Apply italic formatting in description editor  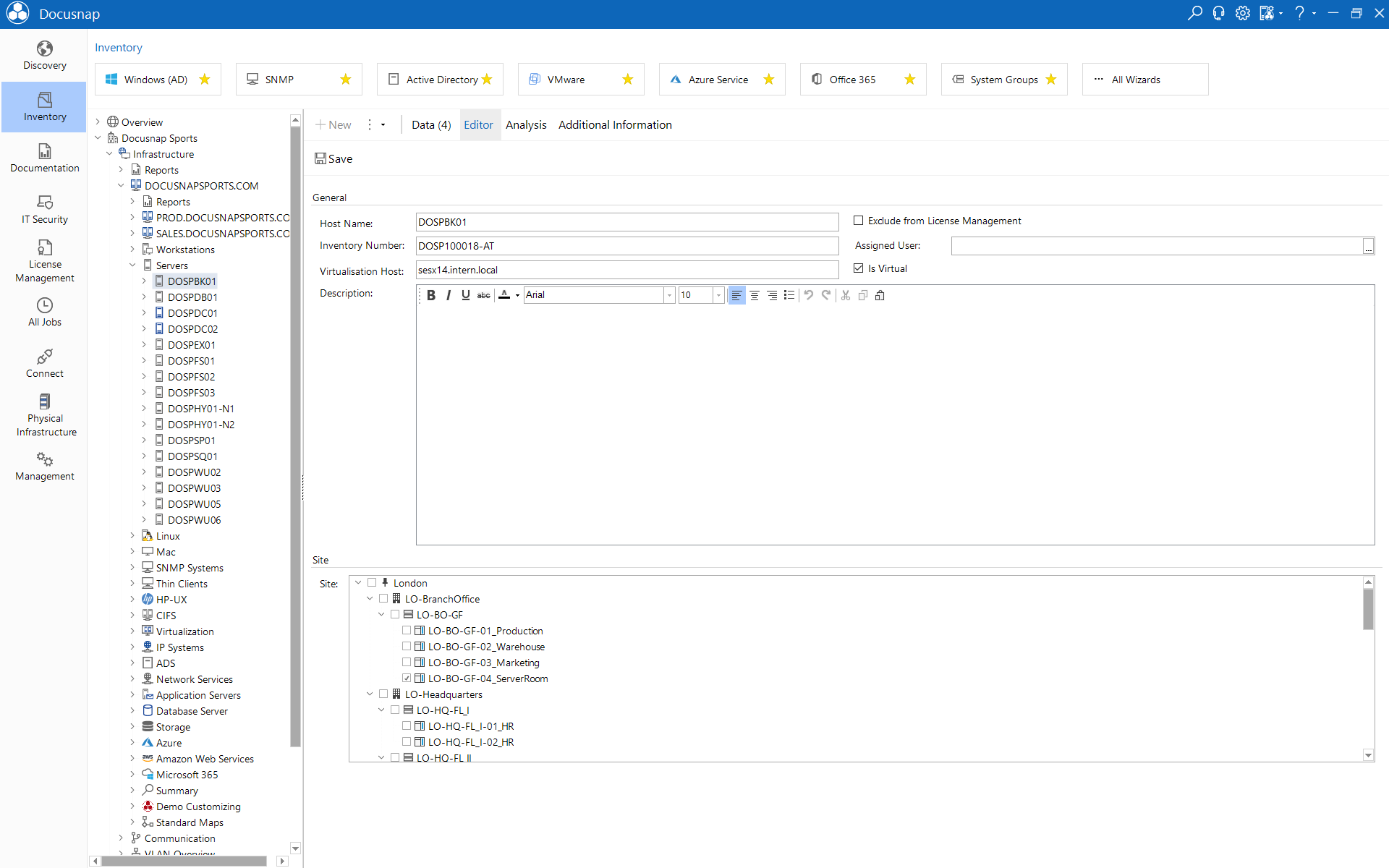pyautogui.click(x=449, y=295)
